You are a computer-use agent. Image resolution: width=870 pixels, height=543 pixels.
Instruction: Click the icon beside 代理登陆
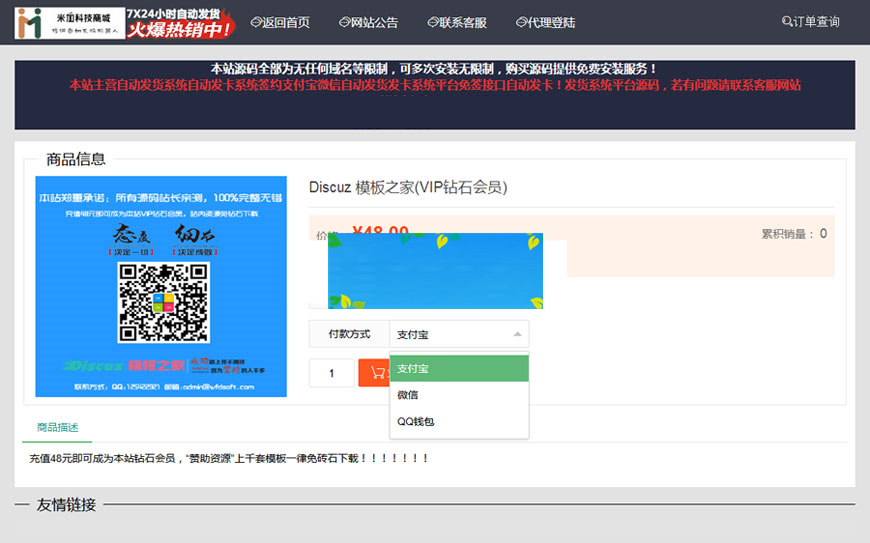coord(522,22)
